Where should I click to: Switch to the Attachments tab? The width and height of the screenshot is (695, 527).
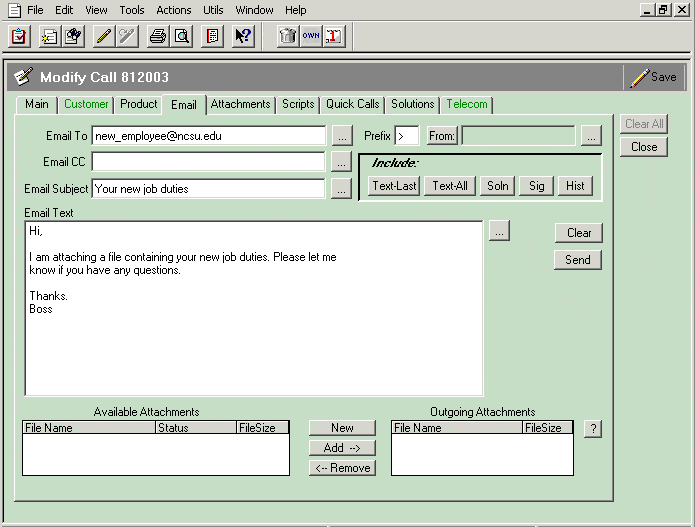pos(240,104)
